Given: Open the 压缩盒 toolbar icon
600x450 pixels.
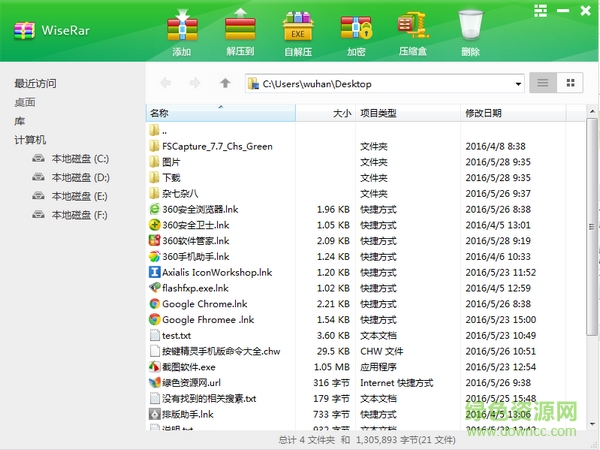Looking at the screenshot, I should 414,29.
